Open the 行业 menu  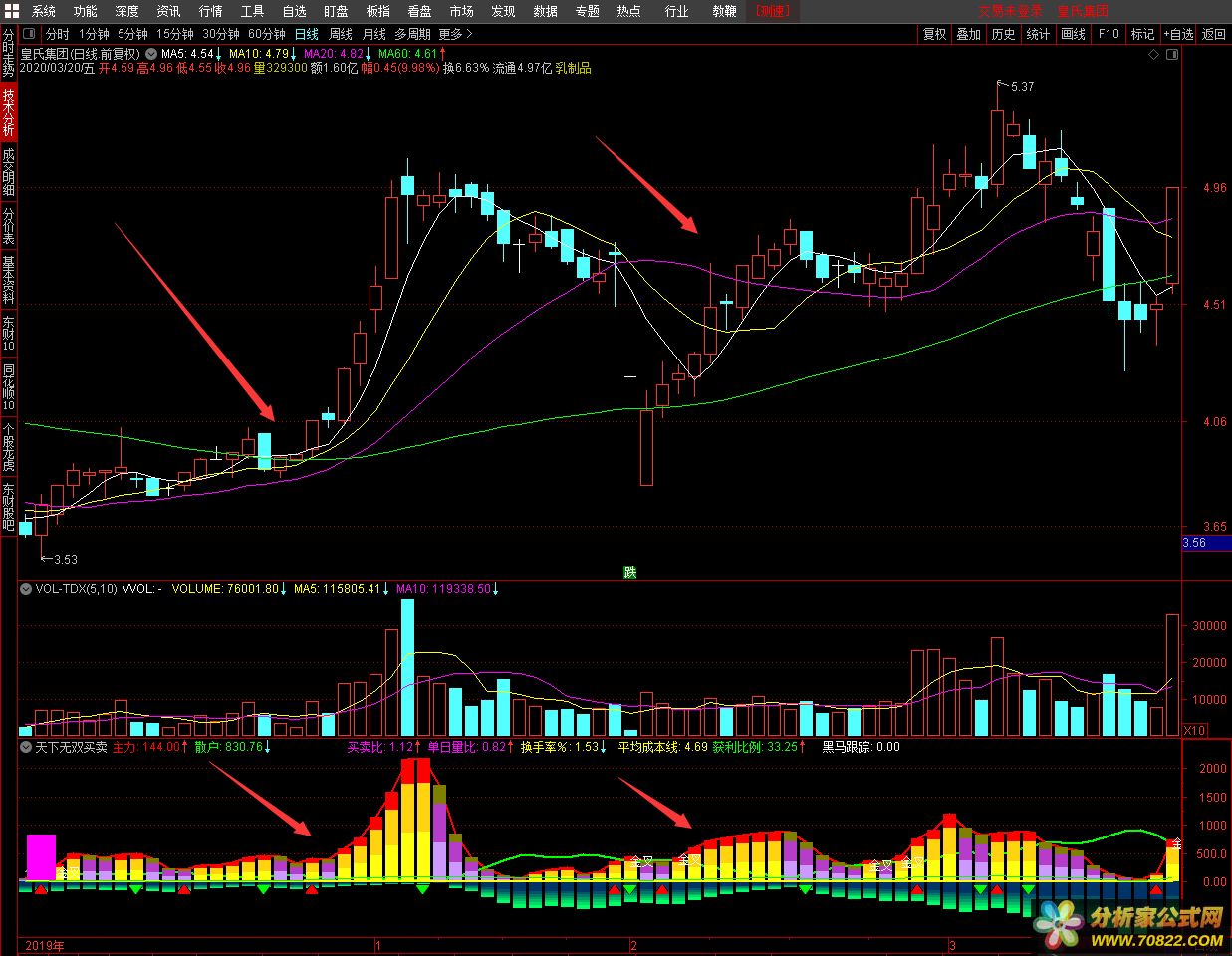click(677, 11)
